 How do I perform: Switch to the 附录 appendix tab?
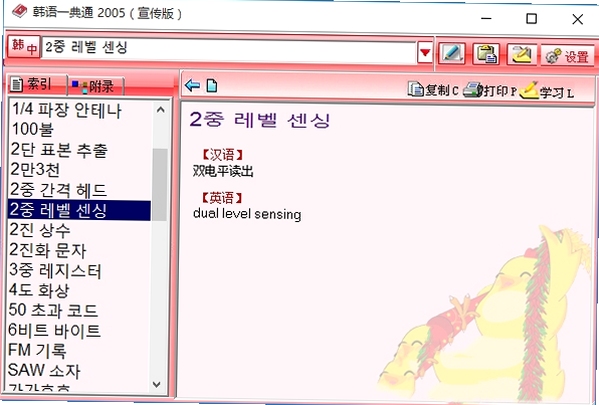(x=96, y=86)
